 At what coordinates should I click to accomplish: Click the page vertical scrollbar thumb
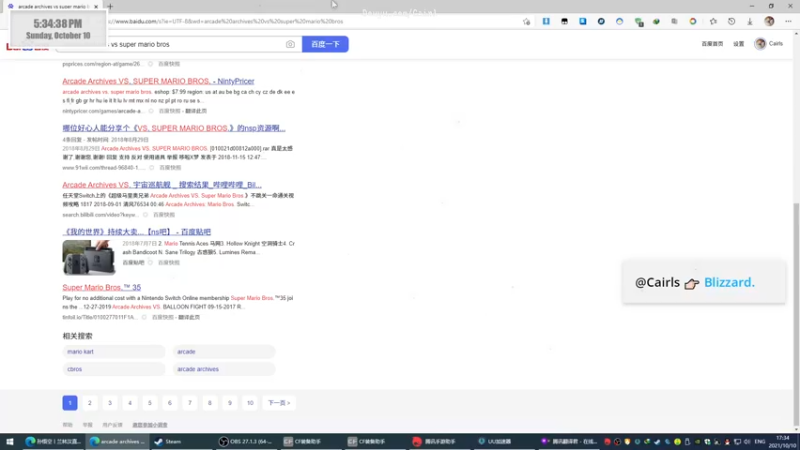pyautogui.click(x=796, y=314)
